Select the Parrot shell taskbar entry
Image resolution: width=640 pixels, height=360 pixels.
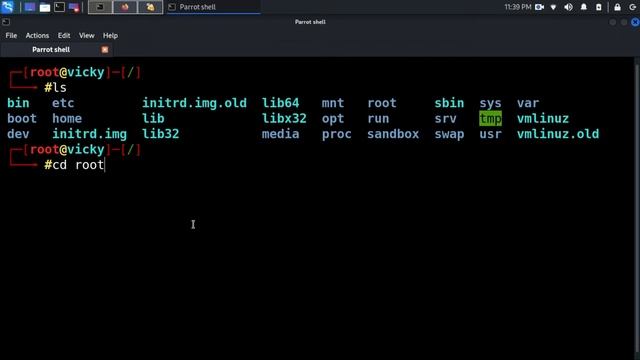[213, 7]
